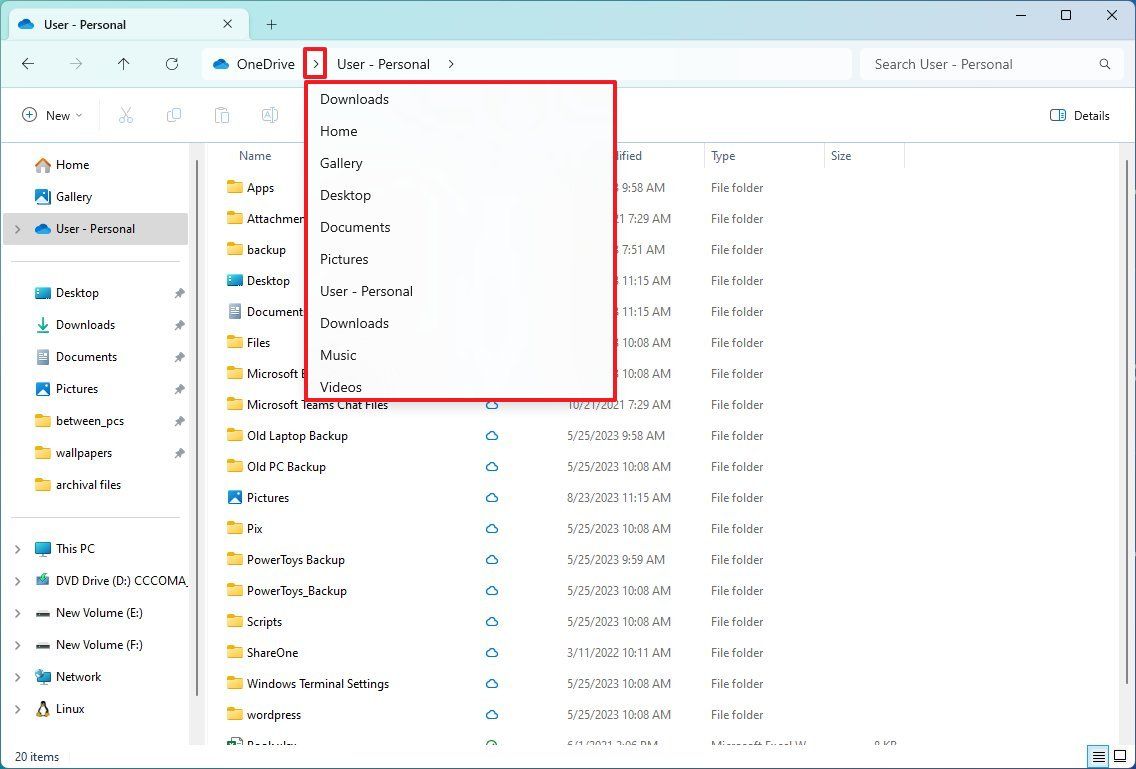
Task: Click the Up navigation arrow
Action: click(124, 63)
